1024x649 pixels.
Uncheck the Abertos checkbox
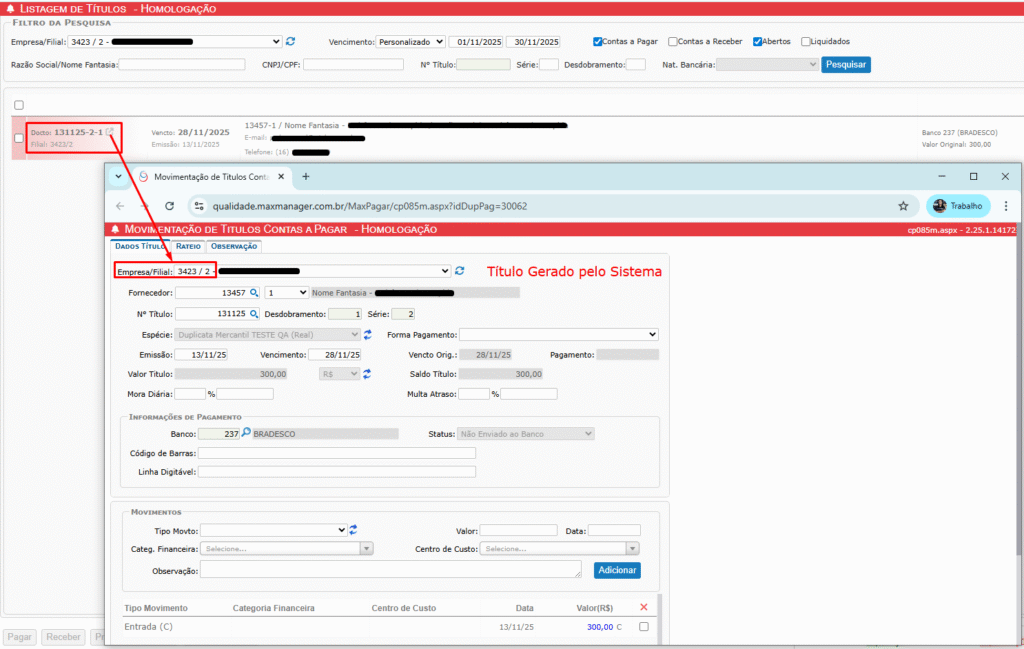coord(758,42)
